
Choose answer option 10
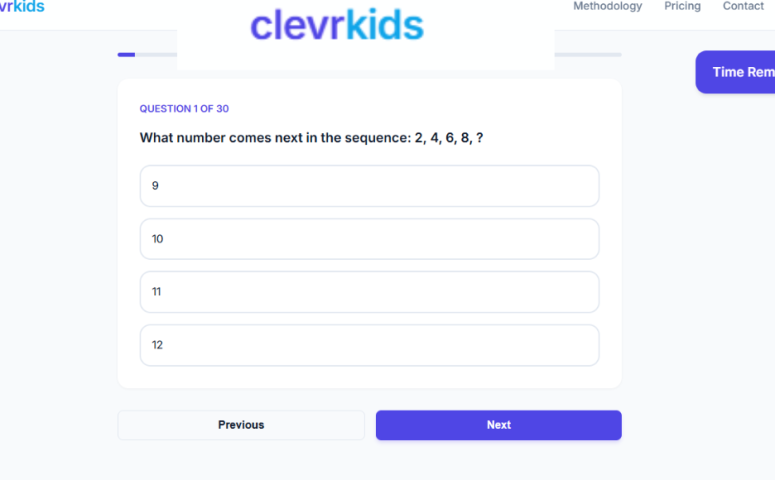point(369,239)
